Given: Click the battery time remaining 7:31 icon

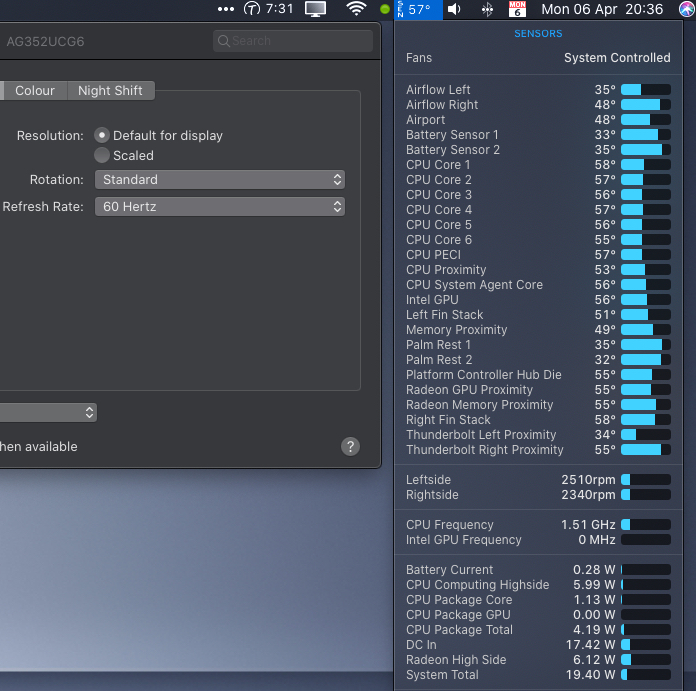Looking at the screenshot, I should 269,9.
